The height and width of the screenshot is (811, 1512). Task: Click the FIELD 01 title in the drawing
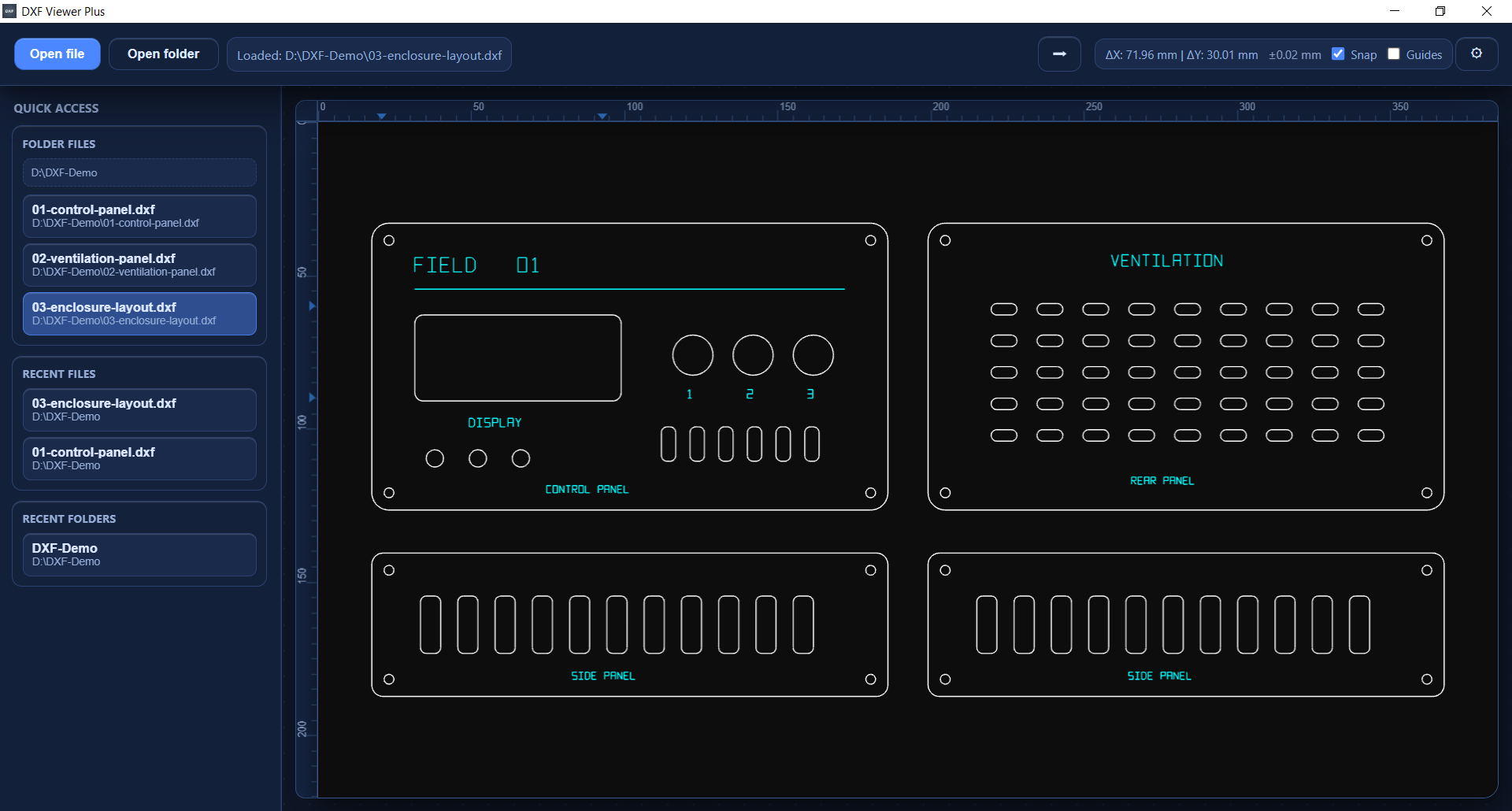[x=476, y=265]
